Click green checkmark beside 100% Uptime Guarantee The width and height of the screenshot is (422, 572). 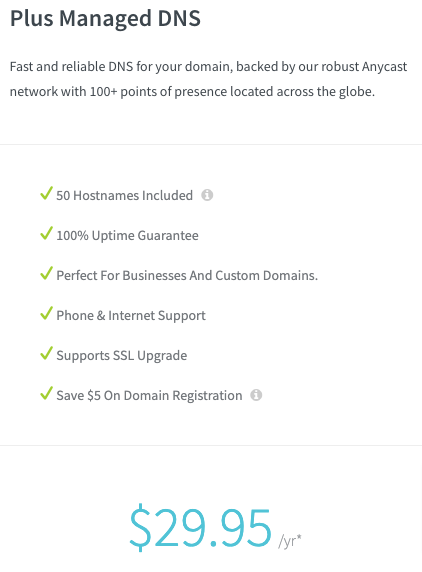click(46, 233)
